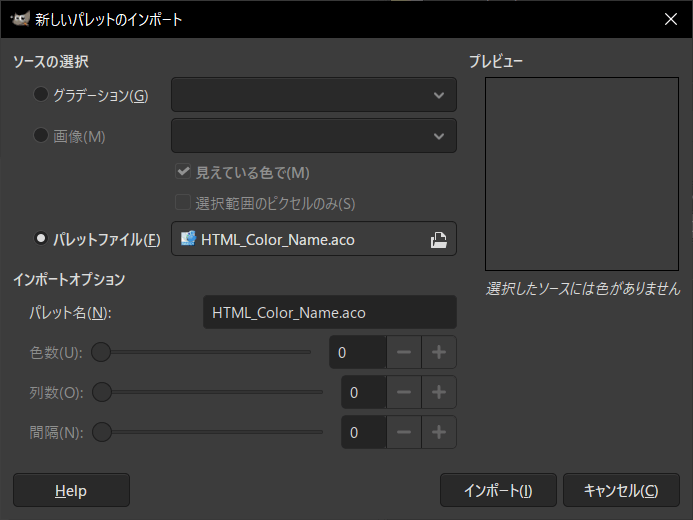
Task: Decrease 色数 with the minus button
Action: coord(404,352)
